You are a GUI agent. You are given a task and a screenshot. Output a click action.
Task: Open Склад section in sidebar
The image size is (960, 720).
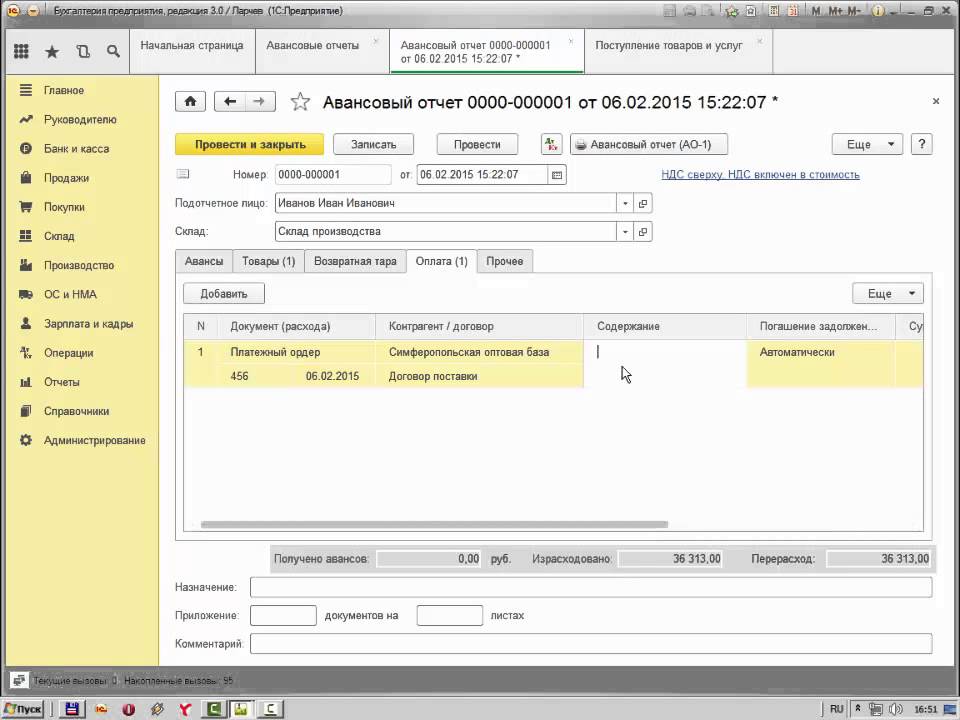click(x=59, y=236)
